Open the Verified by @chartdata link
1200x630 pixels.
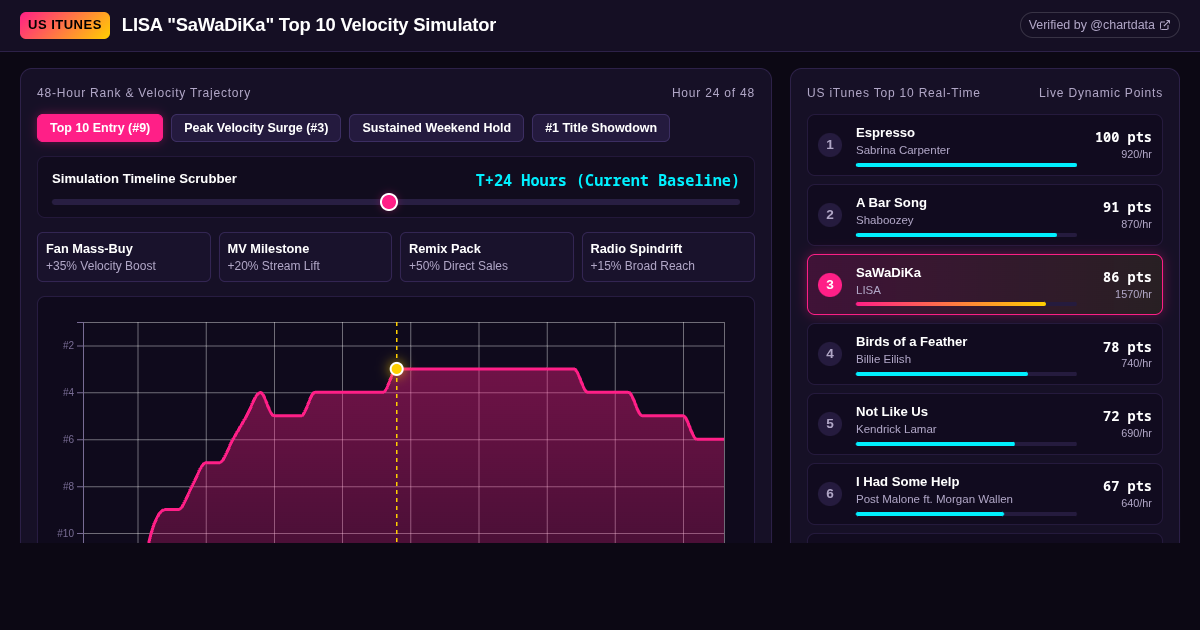coord(1099,25)
